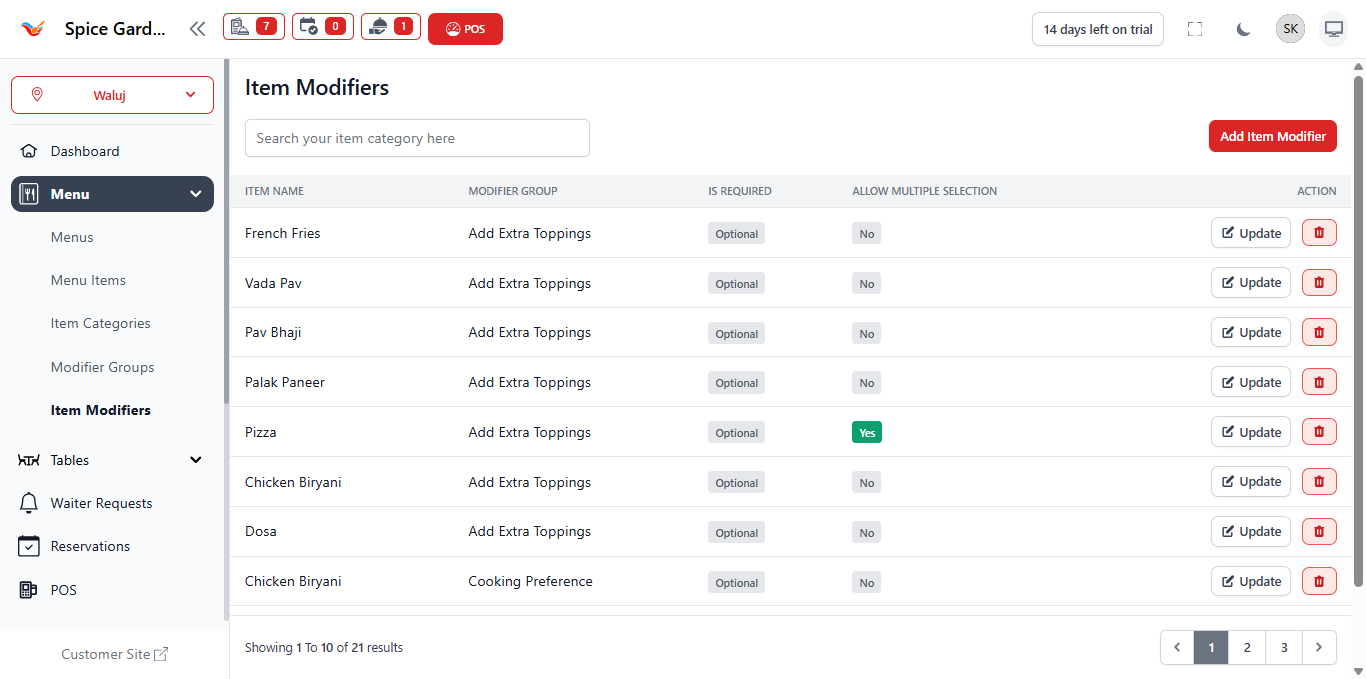Open the Waluj branch dropdown

[x=112, y=95]
